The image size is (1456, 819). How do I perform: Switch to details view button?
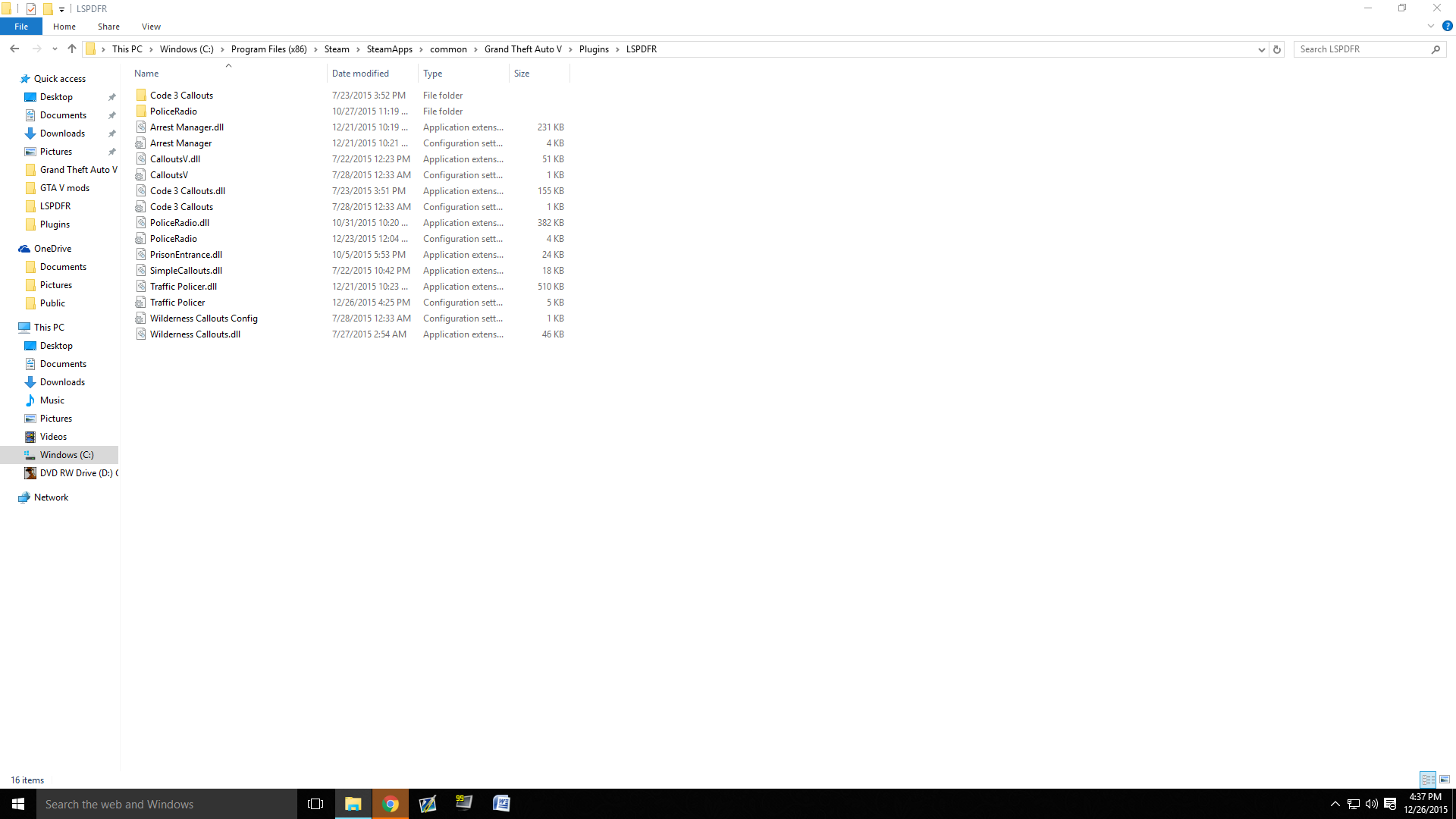pos(1428,780)
